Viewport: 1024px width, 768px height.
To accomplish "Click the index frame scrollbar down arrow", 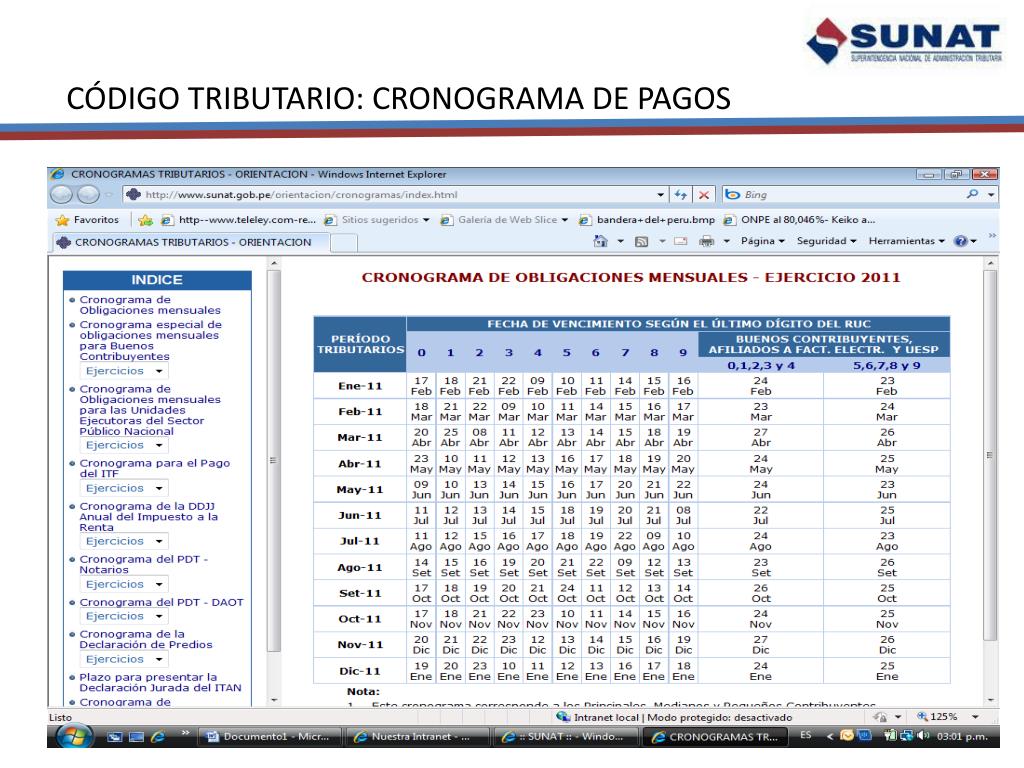I will click(274, 700).
